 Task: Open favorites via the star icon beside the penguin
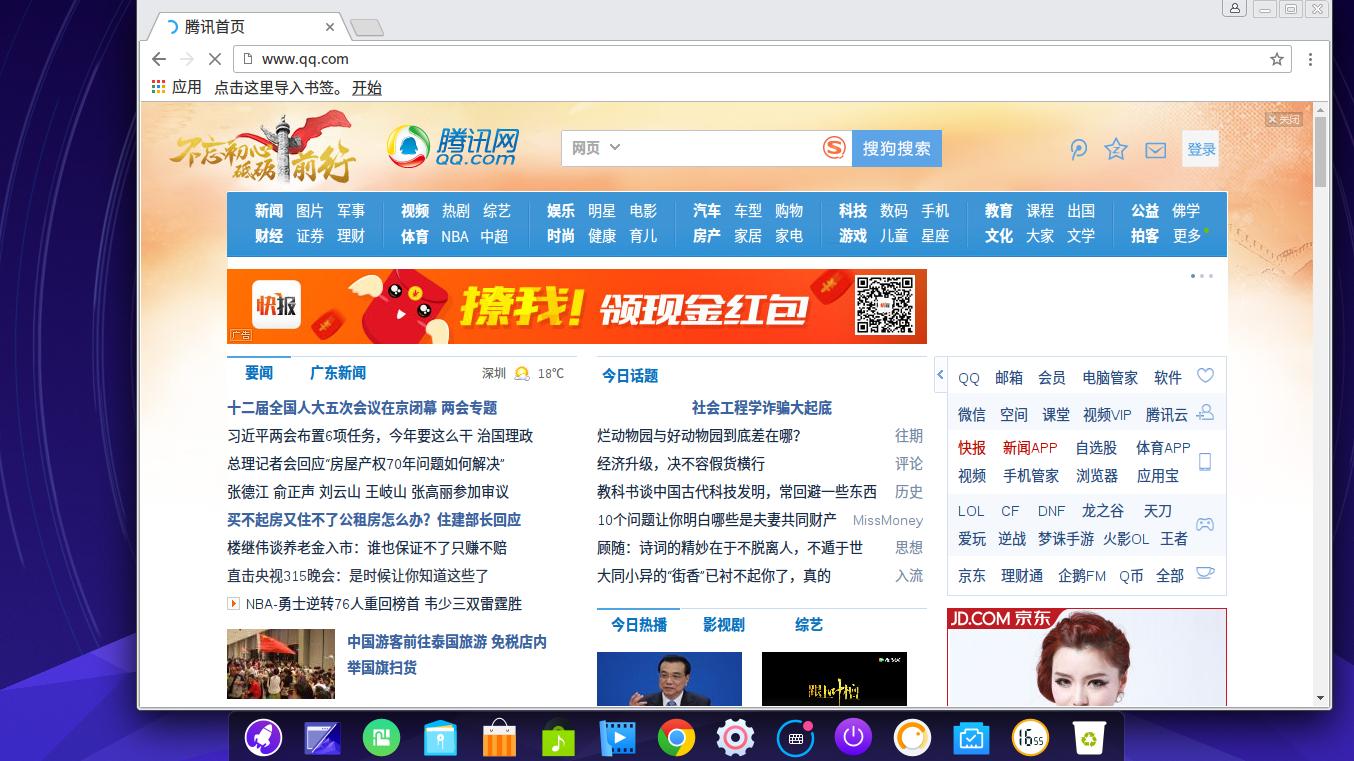tap(1115, 149)
